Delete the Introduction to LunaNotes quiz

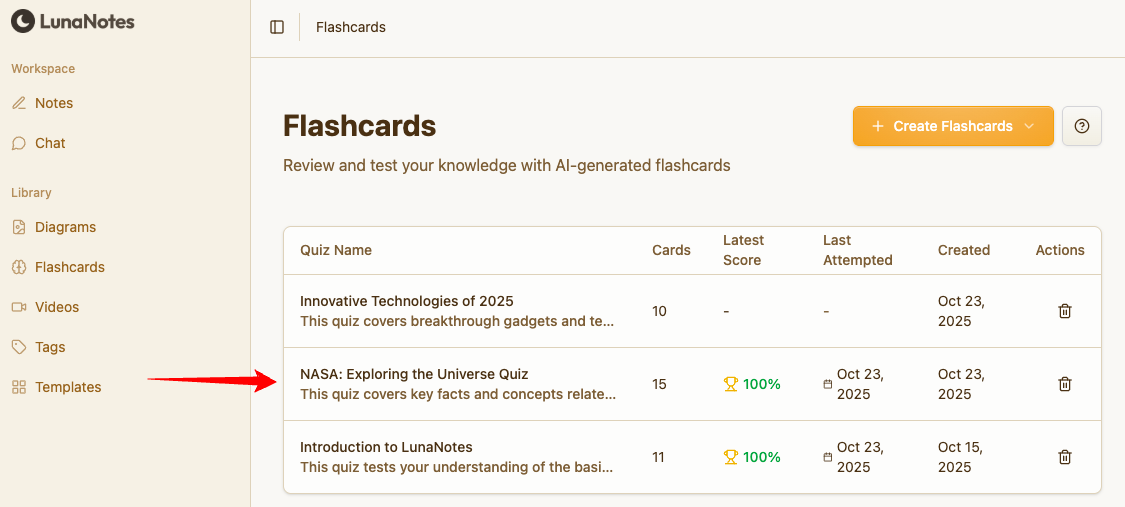[1065, 457]
